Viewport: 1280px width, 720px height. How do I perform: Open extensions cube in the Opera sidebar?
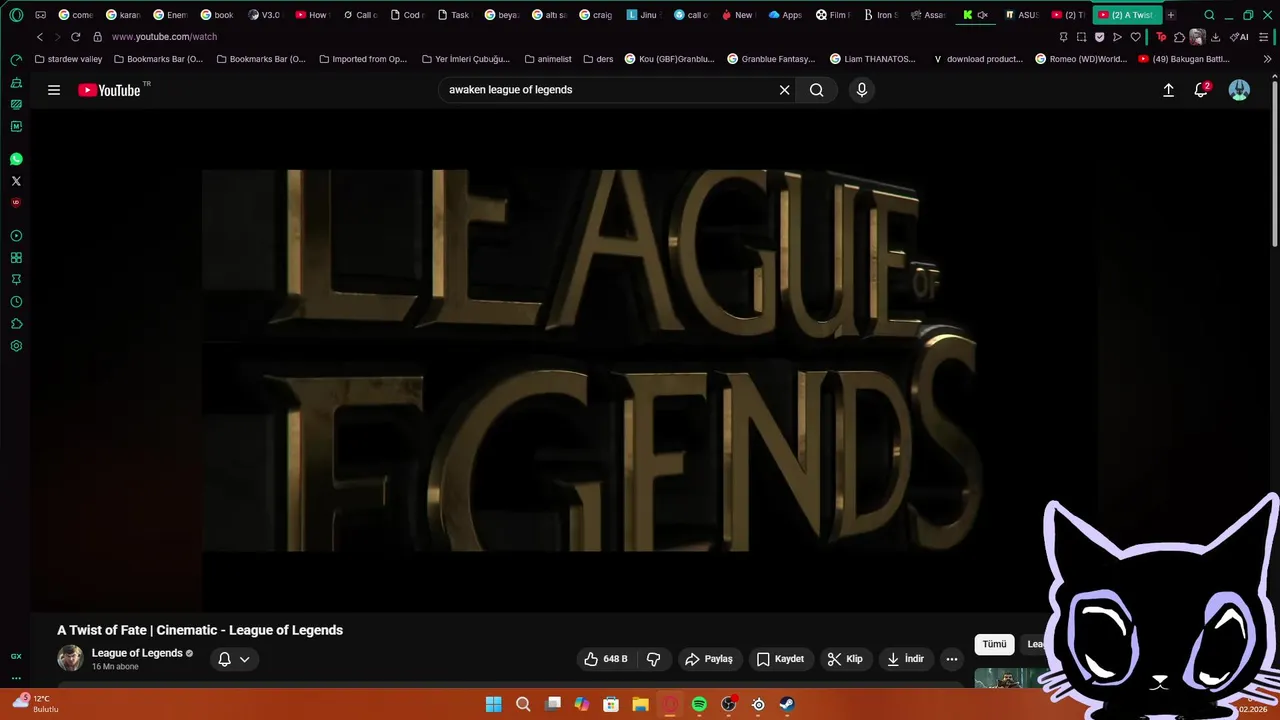pos(16,324)
